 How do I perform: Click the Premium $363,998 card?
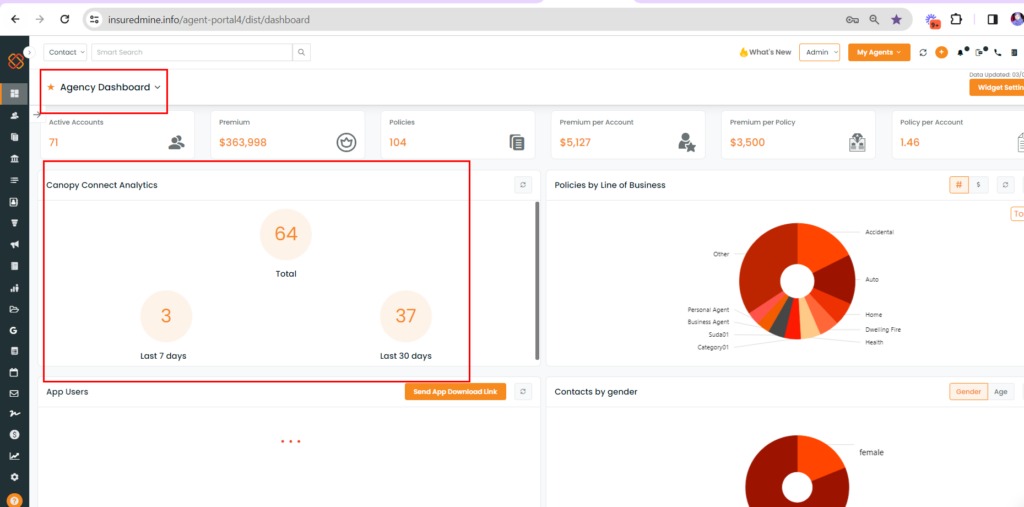[287, 135]
